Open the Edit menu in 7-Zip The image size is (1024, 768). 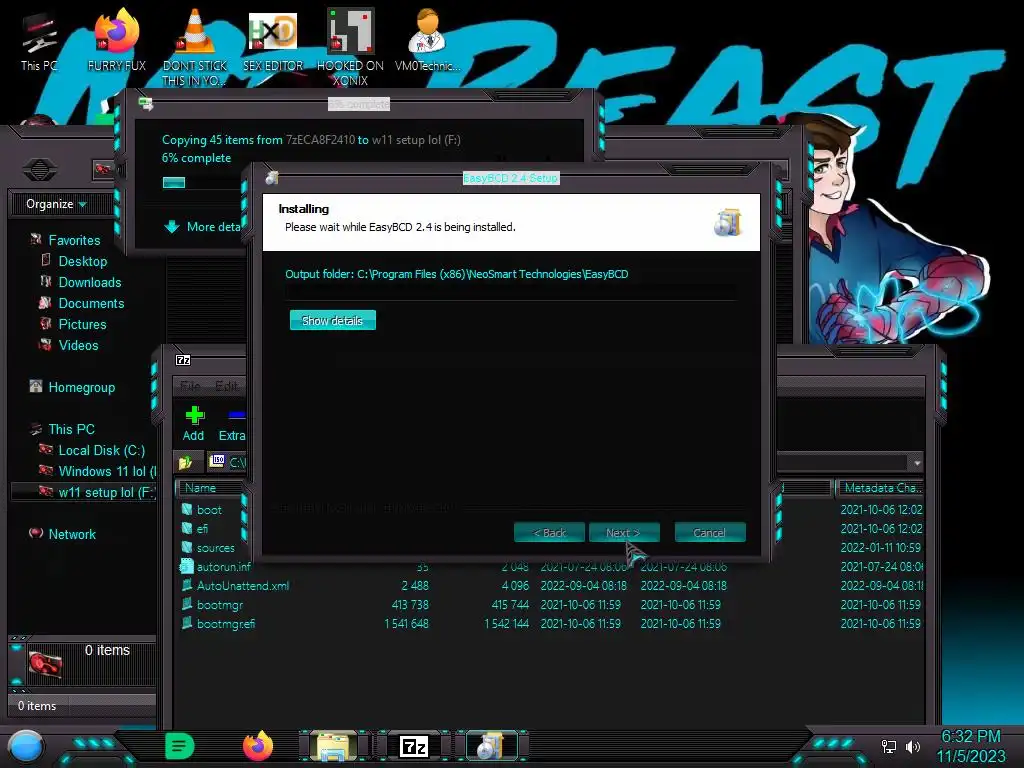226,385
